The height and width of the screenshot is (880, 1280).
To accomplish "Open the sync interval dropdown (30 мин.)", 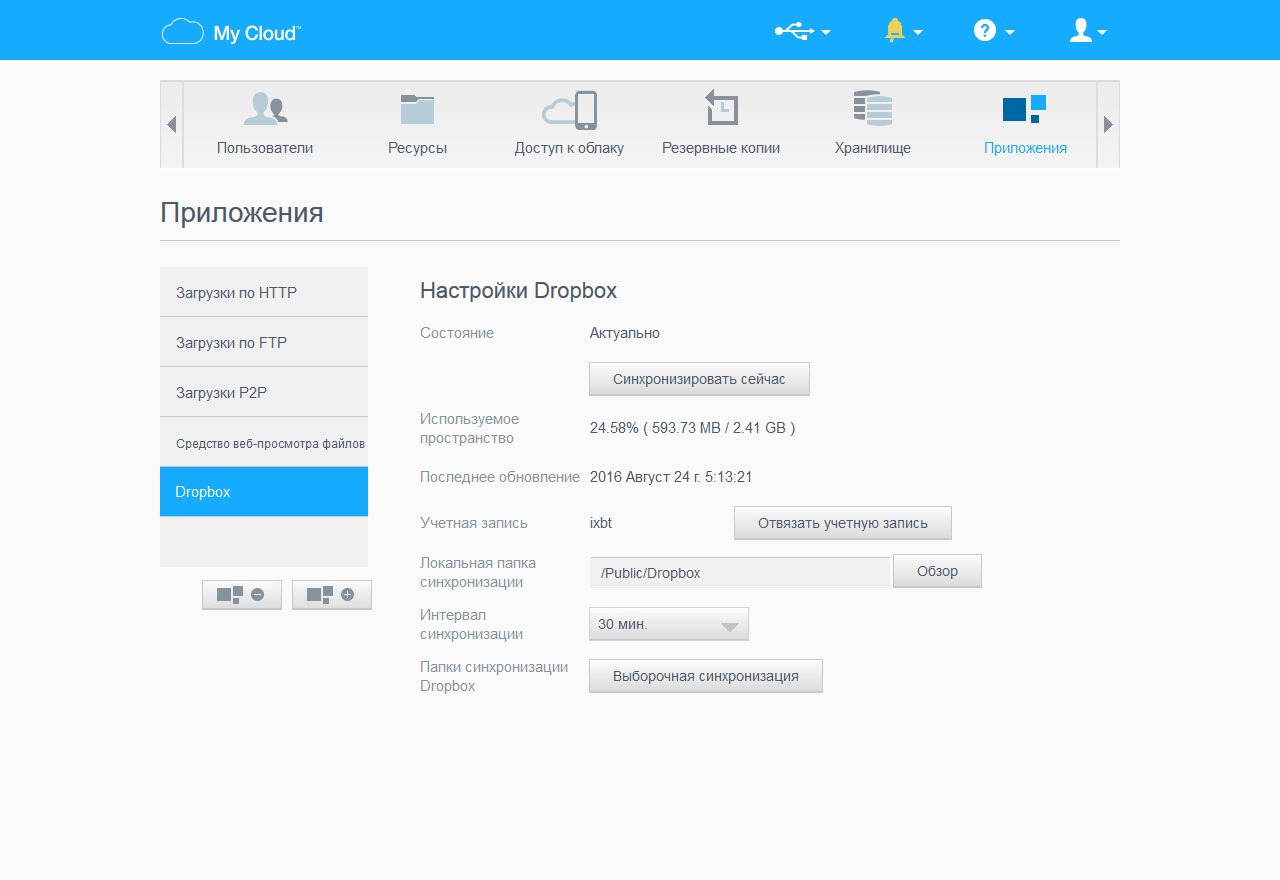I will (669, 624).
